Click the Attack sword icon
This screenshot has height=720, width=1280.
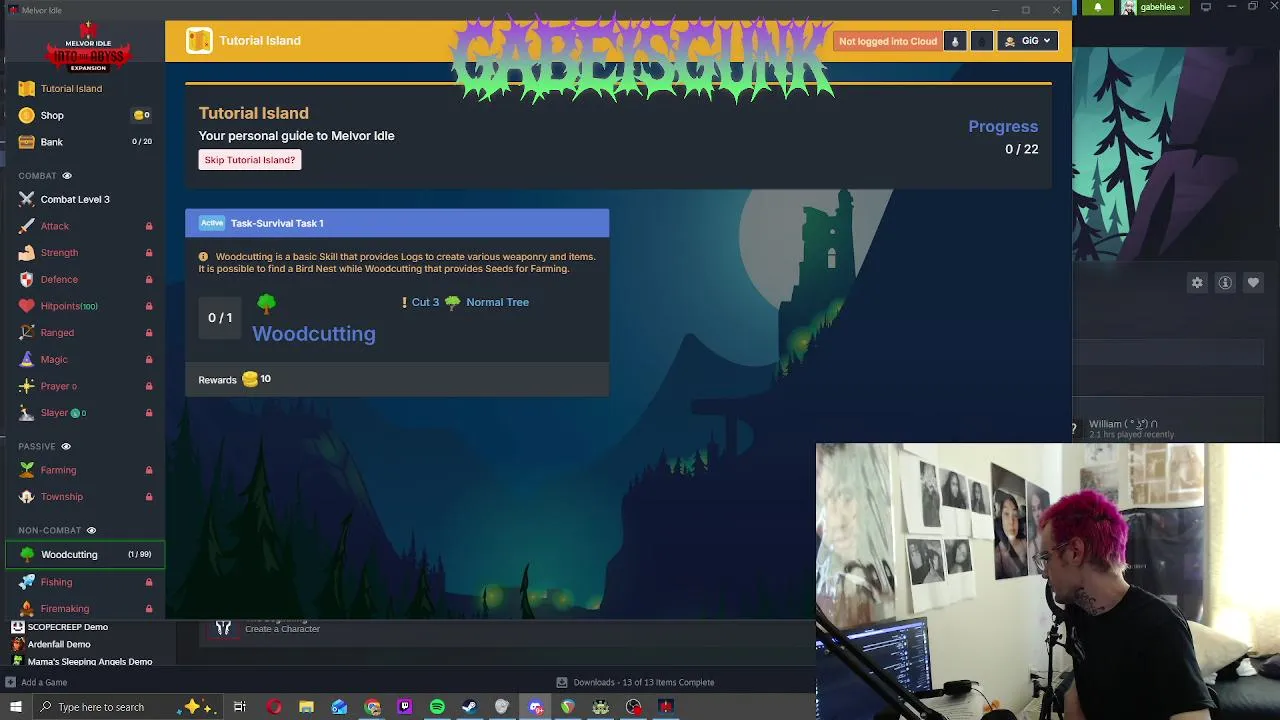click(27, 226)
